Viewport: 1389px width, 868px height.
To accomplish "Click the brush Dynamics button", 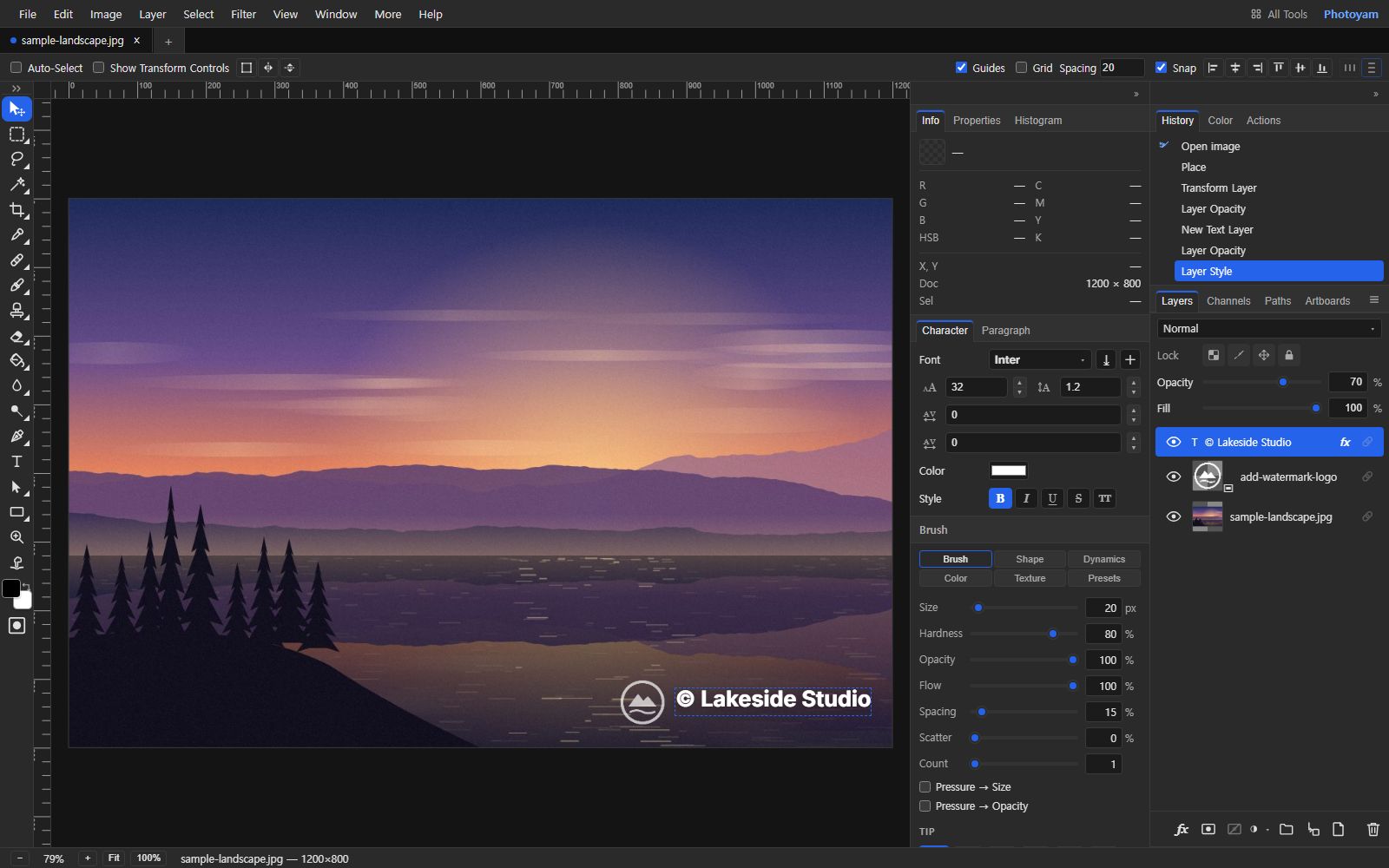I will coord(1103,559).
